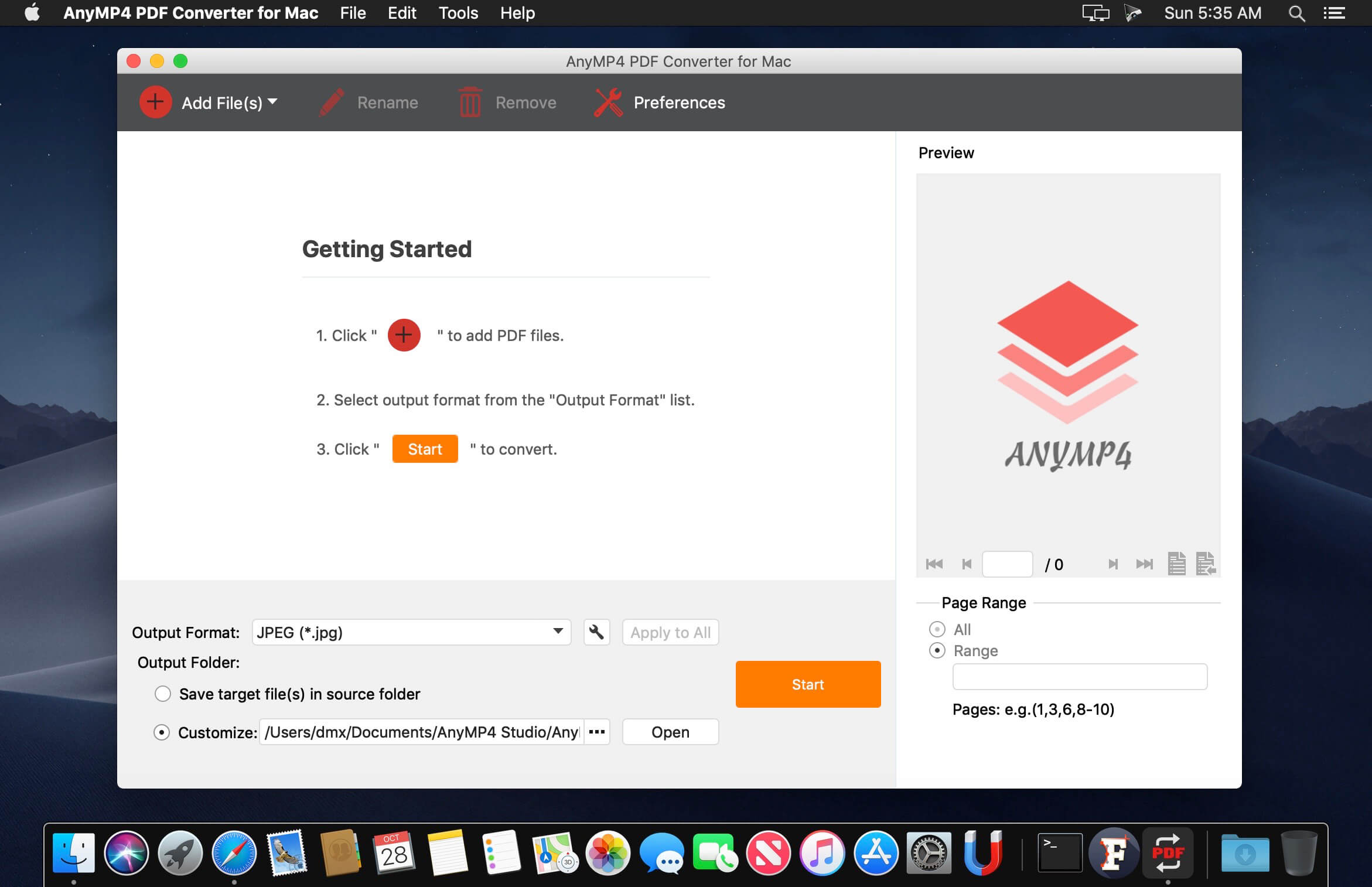Viewport: 1372px width, 887px height.
Task: Open the Help menu in the menu bar
Action: [x=517, y=13]
